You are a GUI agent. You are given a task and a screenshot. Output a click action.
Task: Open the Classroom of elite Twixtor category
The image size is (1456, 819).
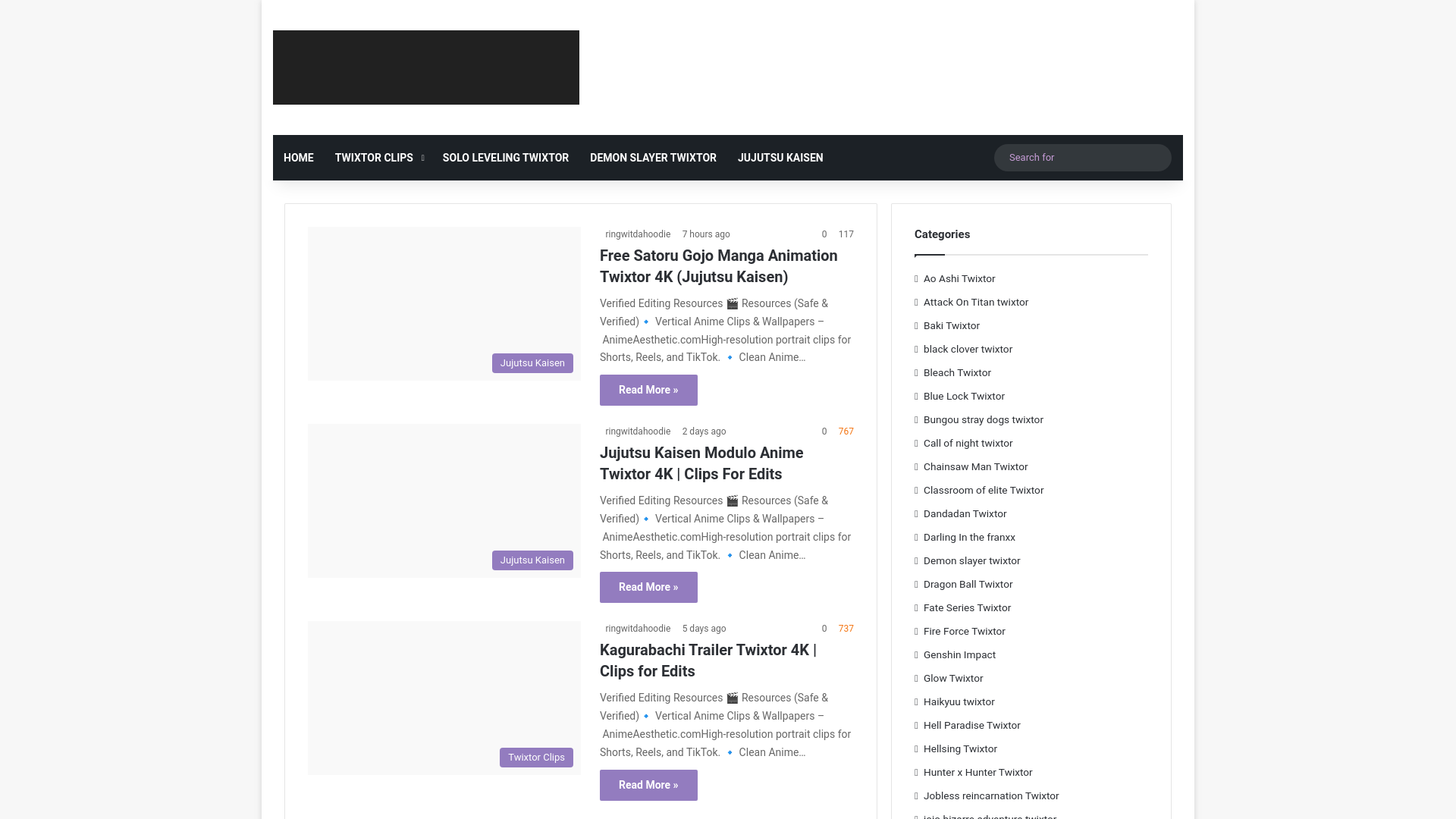984,491
